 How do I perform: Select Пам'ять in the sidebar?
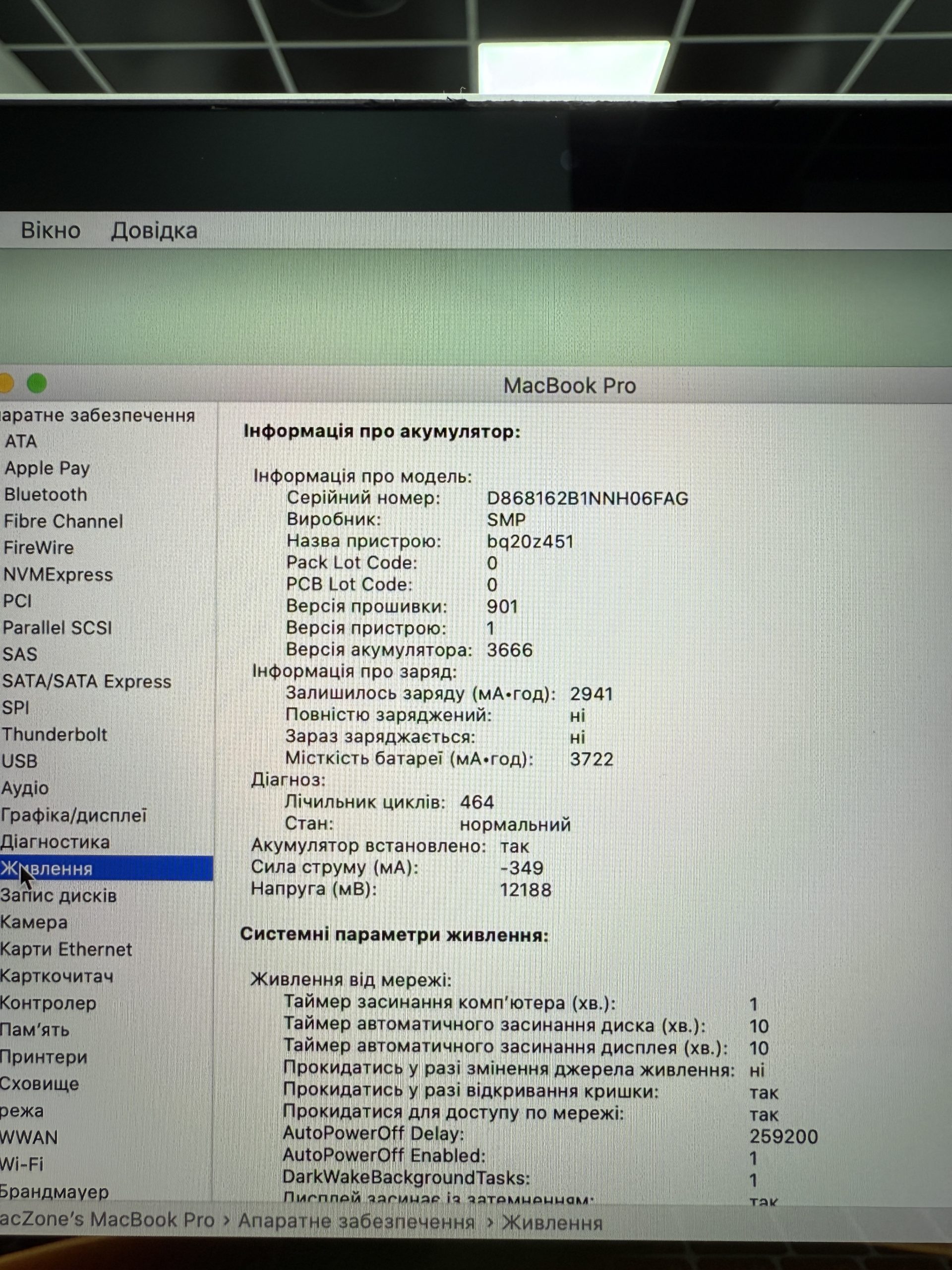click(x=35, y=1030)
